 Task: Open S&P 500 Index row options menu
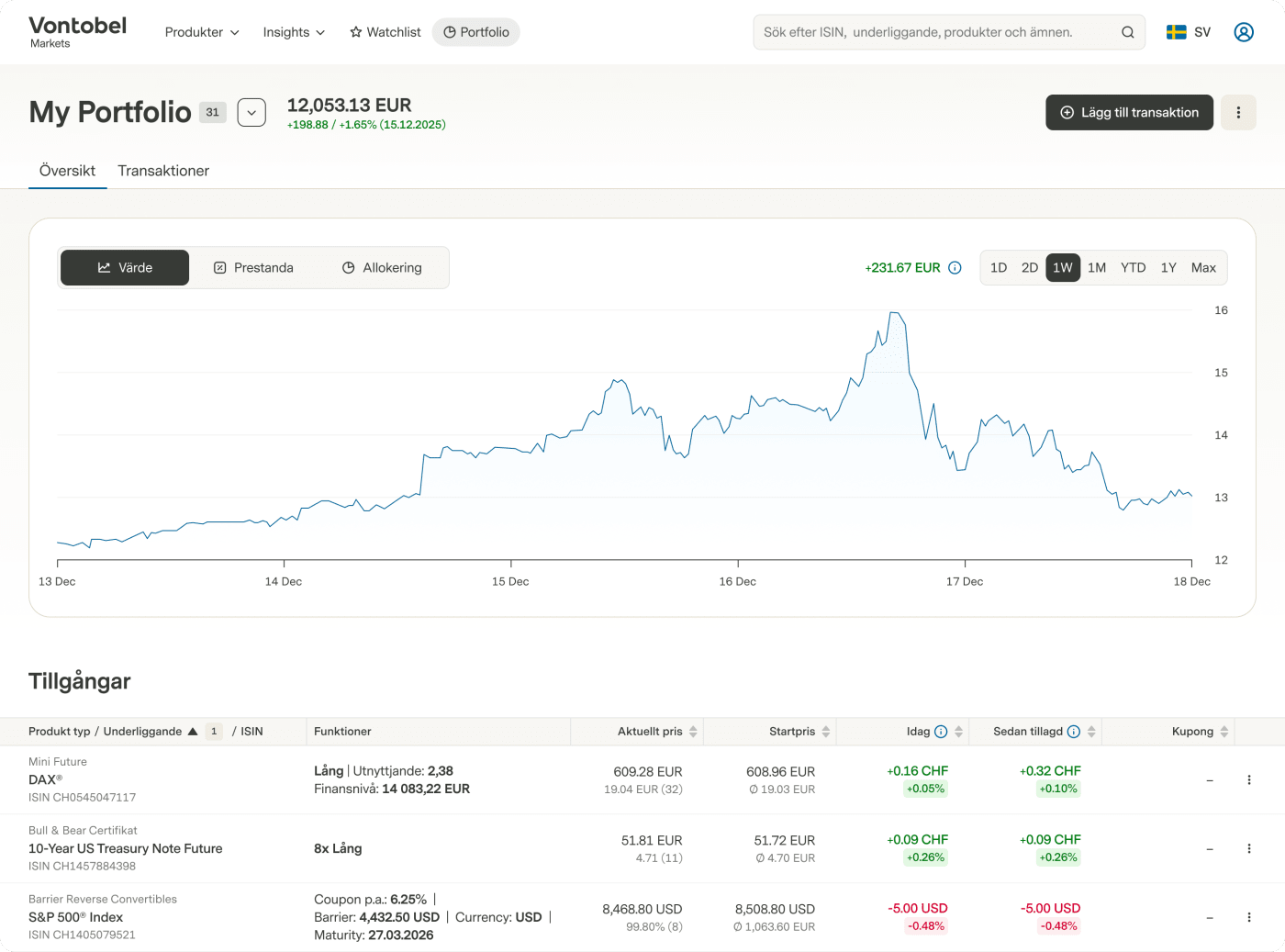[1249, 917]
